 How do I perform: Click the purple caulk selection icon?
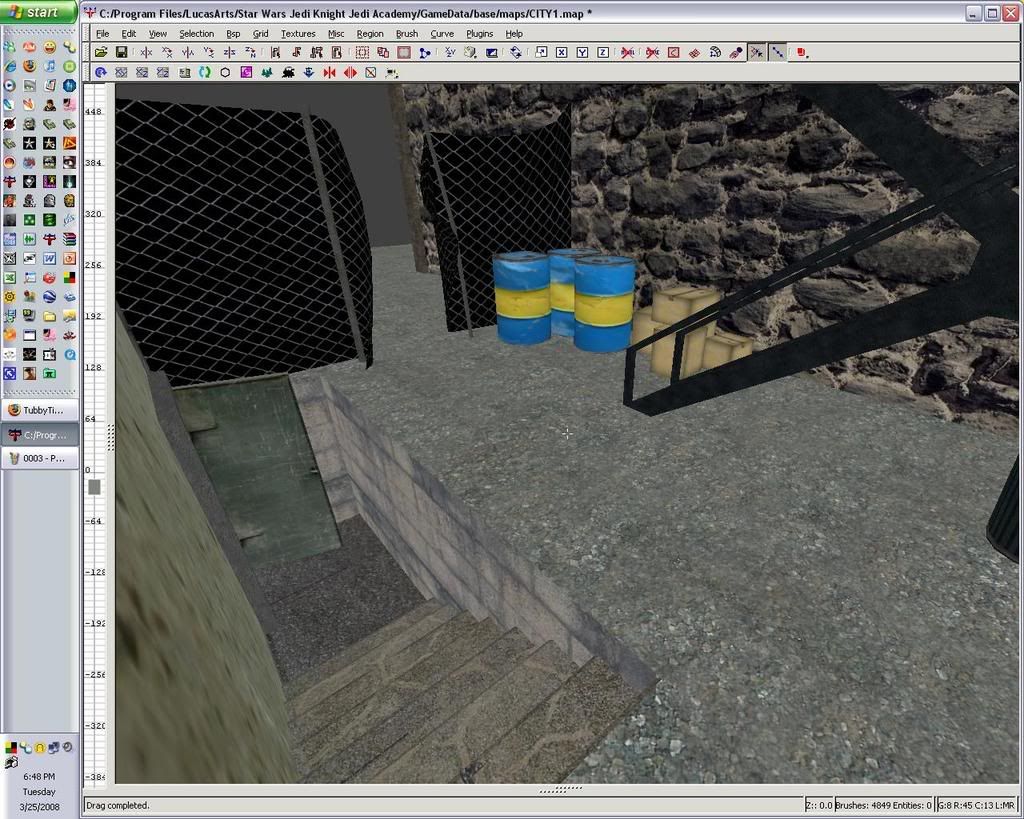pyautogui.click(x=246, y=72)
